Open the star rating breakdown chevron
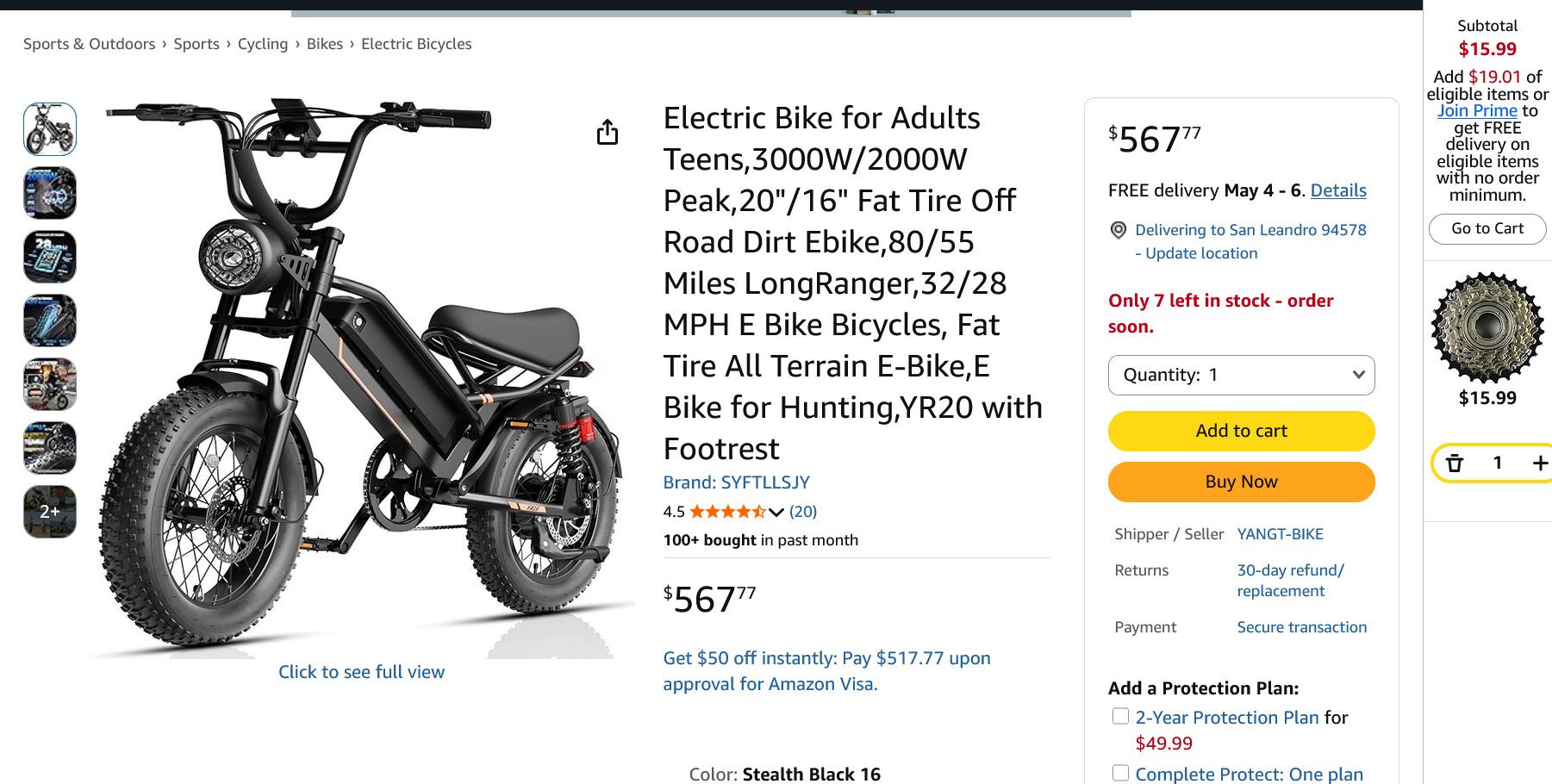This screenshot has width=1552, height=784. [x=776, y=512]
